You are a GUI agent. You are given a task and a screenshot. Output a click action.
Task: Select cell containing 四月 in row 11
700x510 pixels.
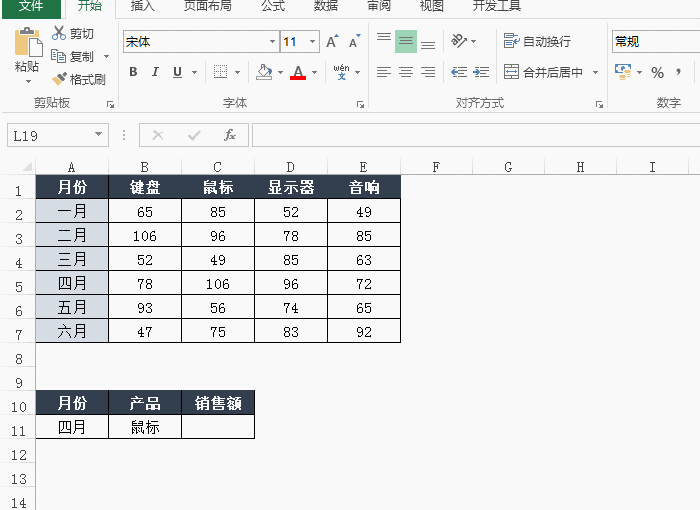pyautogui.click(x=72, y=427)
